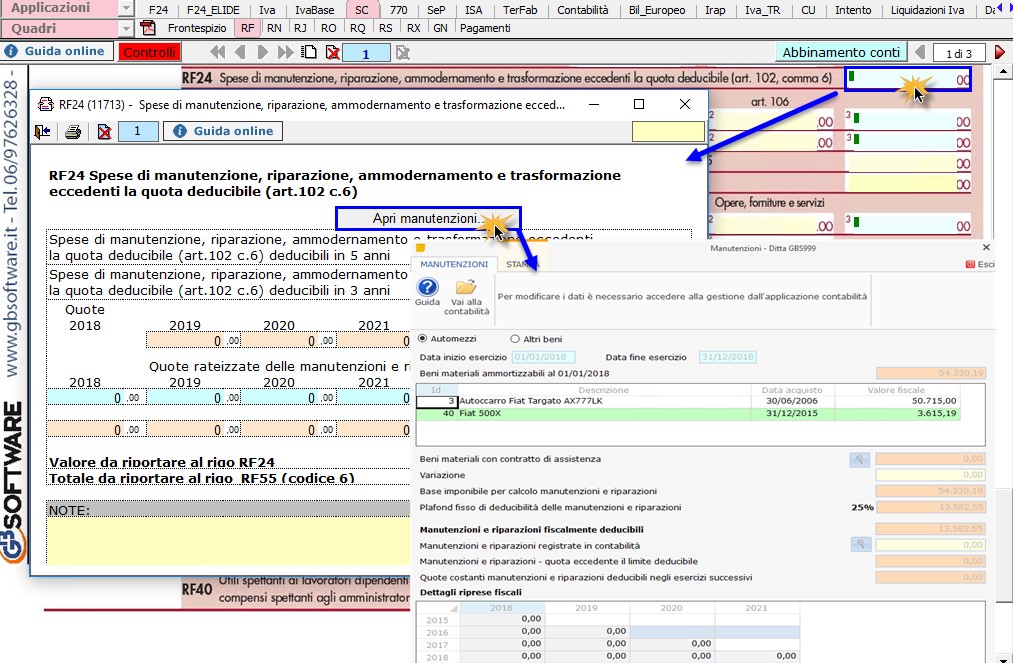
Task: Jump to last page with double-right arrow
Action: 285,52
